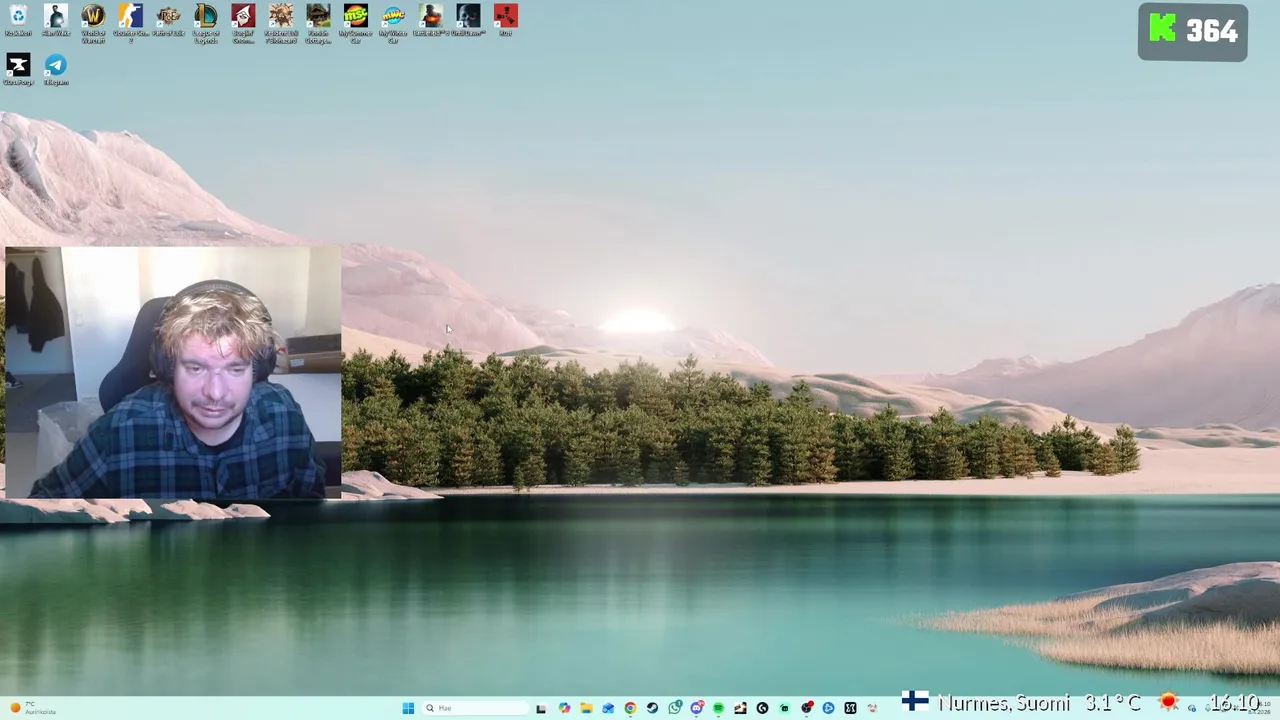This screenshot has width=1280, height=720.
Task: Open the My Summer Car shortcut
Action: point(355,24)
